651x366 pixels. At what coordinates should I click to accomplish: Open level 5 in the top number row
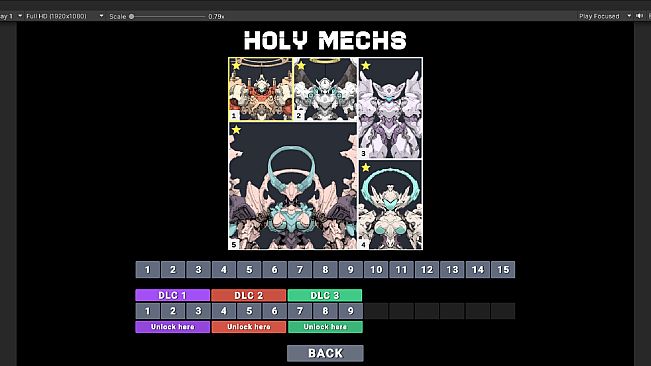tap(249, 270)
